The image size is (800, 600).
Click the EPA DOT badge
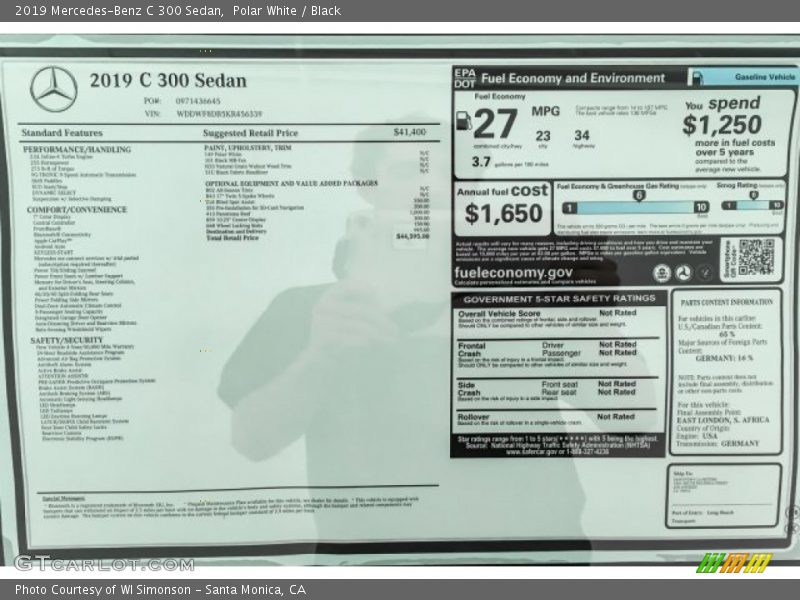pyautogui.click(x=465, y=78)
